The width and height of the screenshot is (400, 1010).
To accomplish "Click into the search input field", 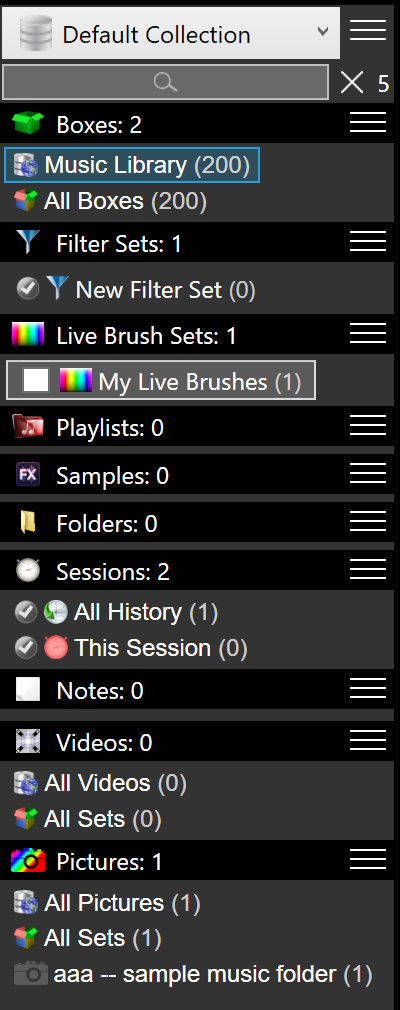I will click(166, 82).
